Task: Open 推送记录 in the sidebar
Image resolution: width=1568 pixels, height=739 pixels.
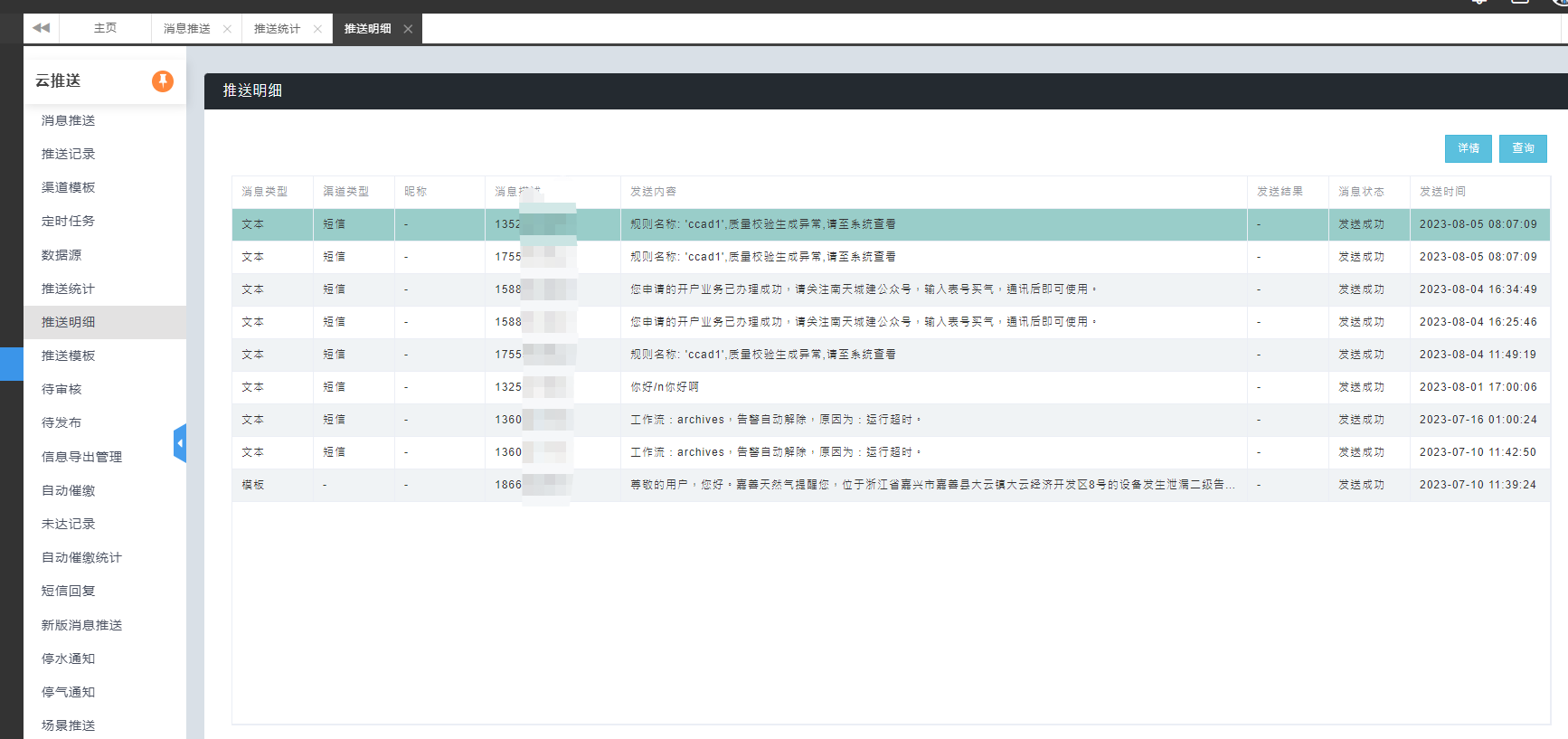Action: click(x=105, y=154)
